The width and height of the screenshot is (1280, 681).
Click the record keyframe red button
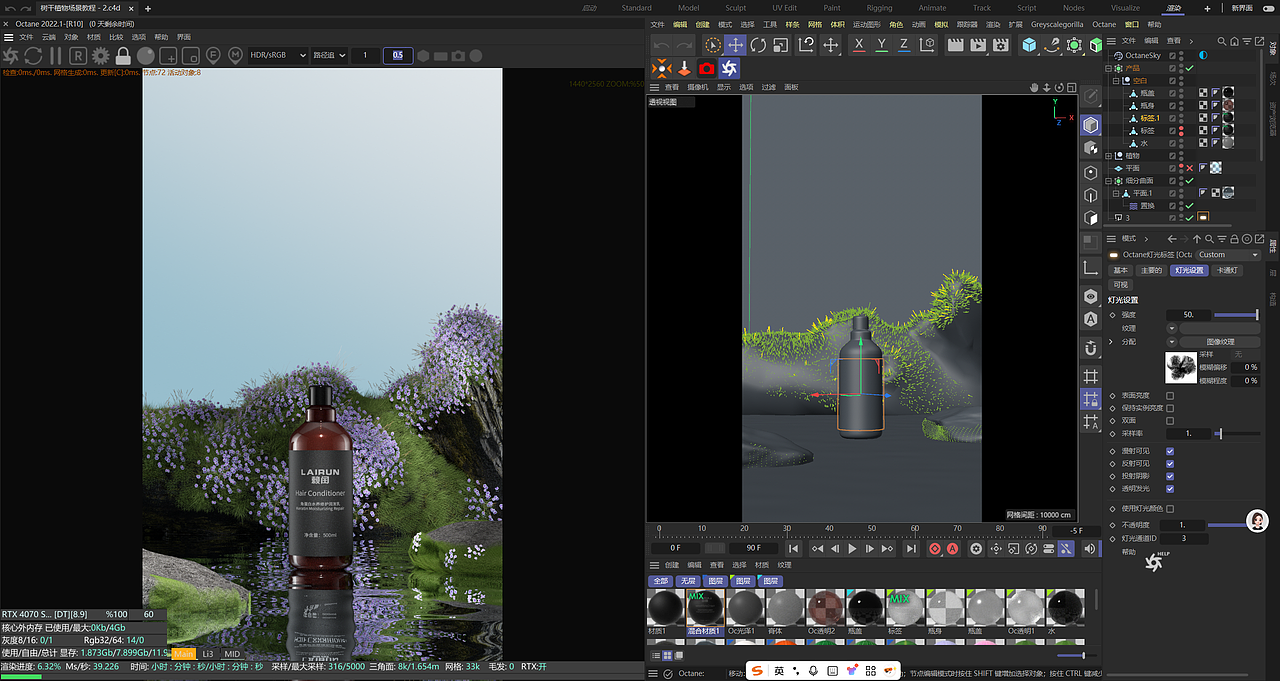pyautogui.click(x=935, y=549)
